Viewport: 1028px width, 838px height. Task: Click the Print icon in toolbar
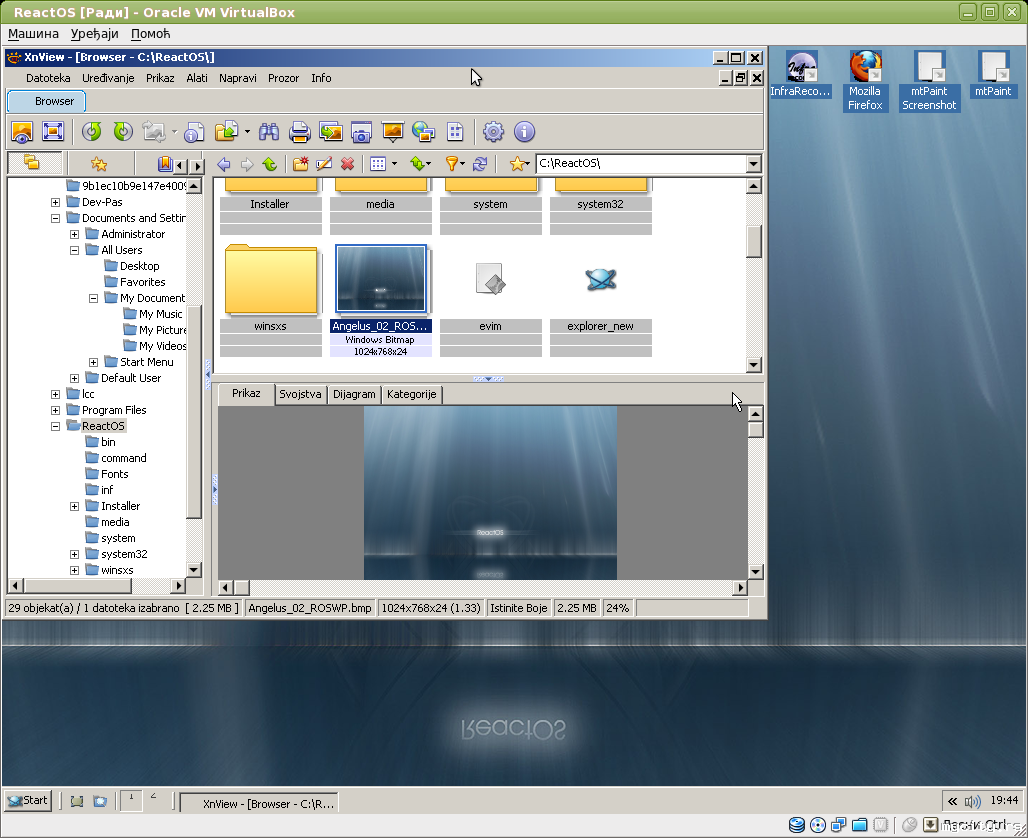tap(299, 132)
